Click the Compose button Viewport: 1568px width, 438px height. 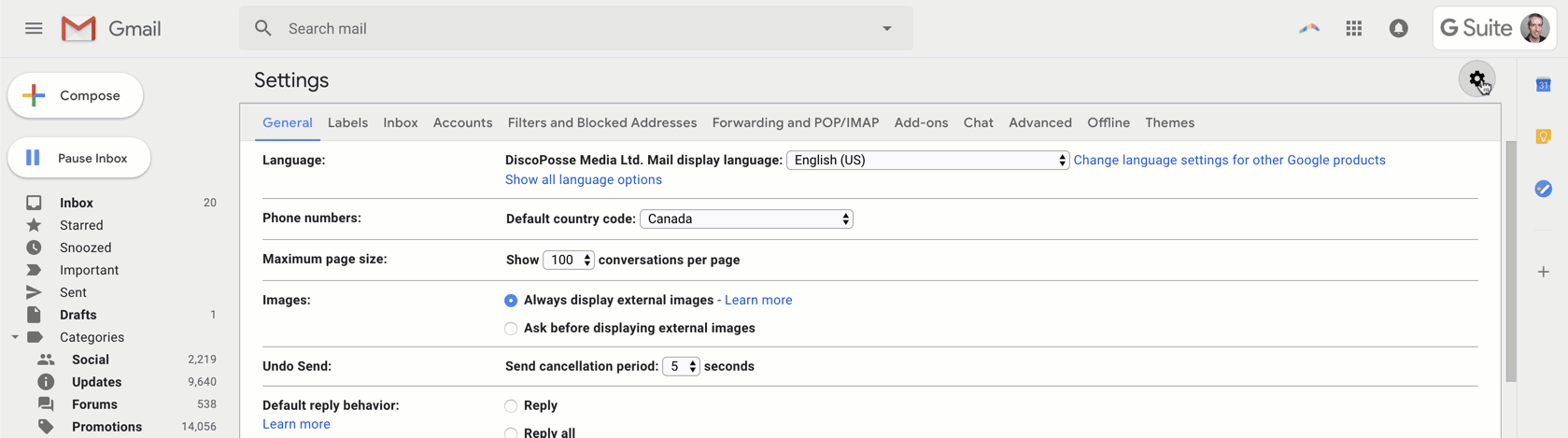coord(76,96)
